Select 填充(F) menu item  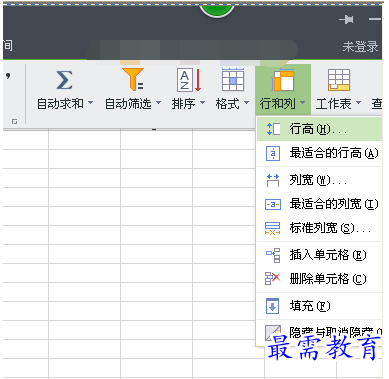320,306
